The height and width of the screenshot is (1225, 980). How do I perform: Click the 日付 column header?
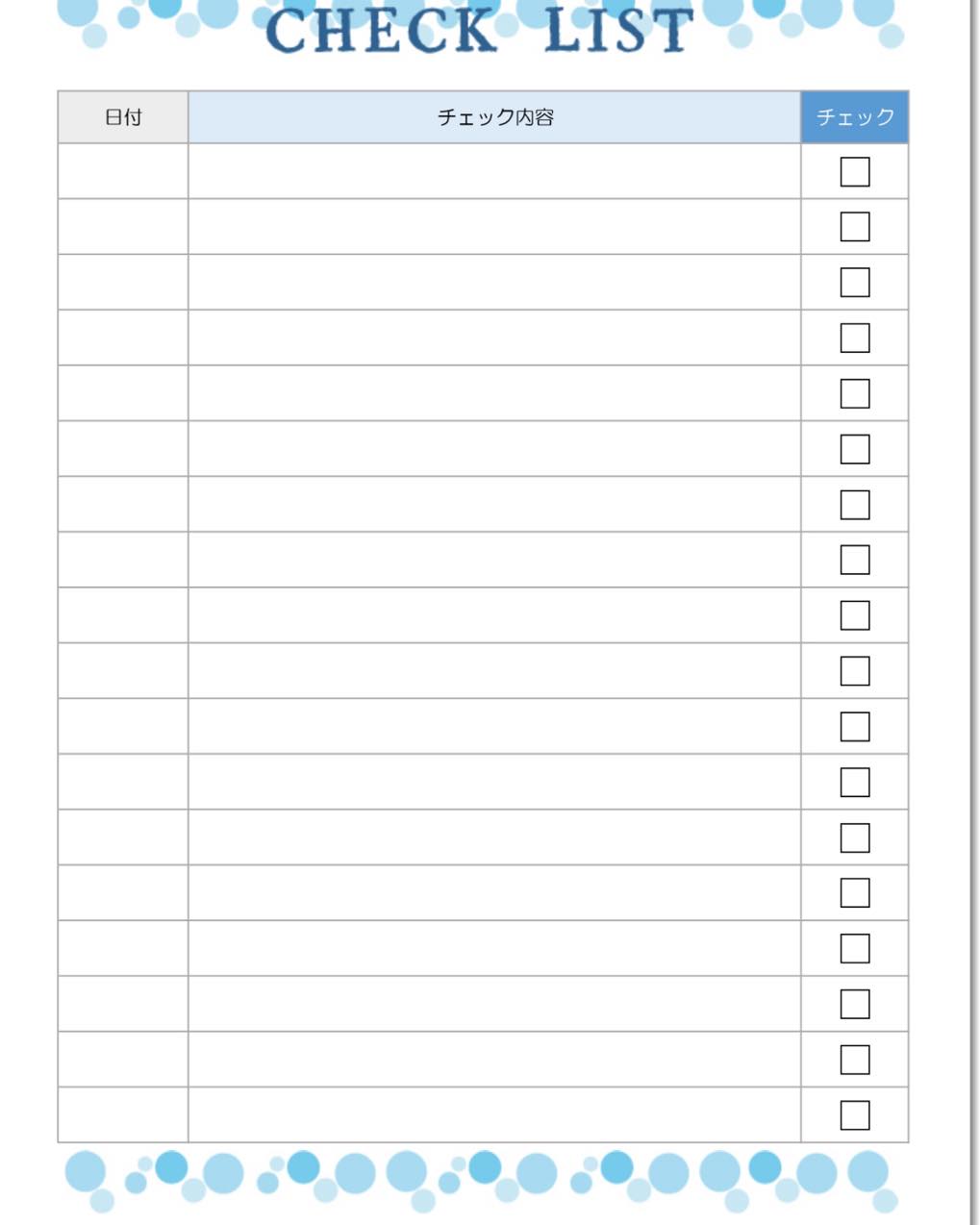pos(123,117)
